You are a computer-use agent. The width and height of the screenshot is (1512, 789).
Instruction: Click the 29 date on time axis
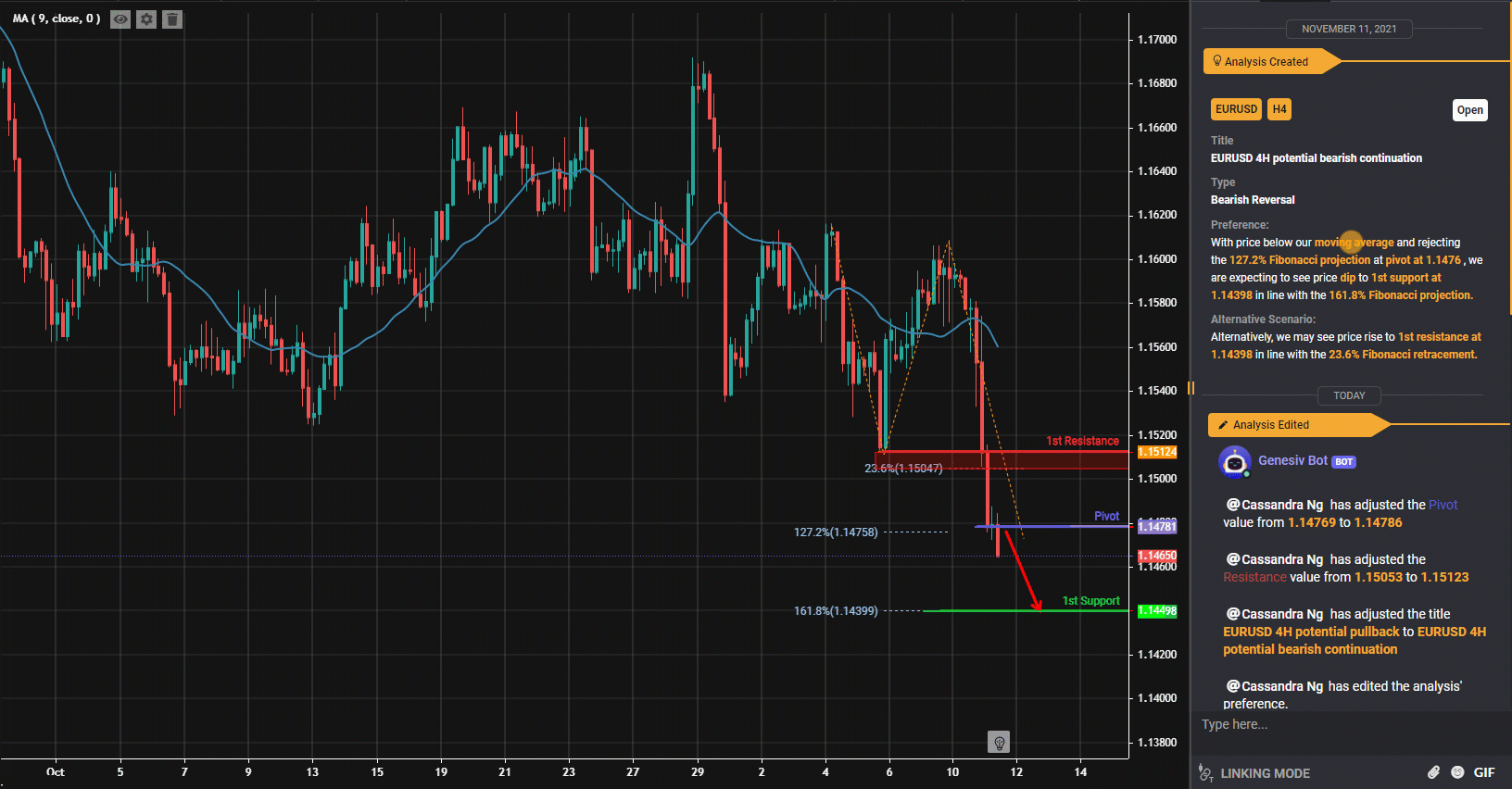698,771
